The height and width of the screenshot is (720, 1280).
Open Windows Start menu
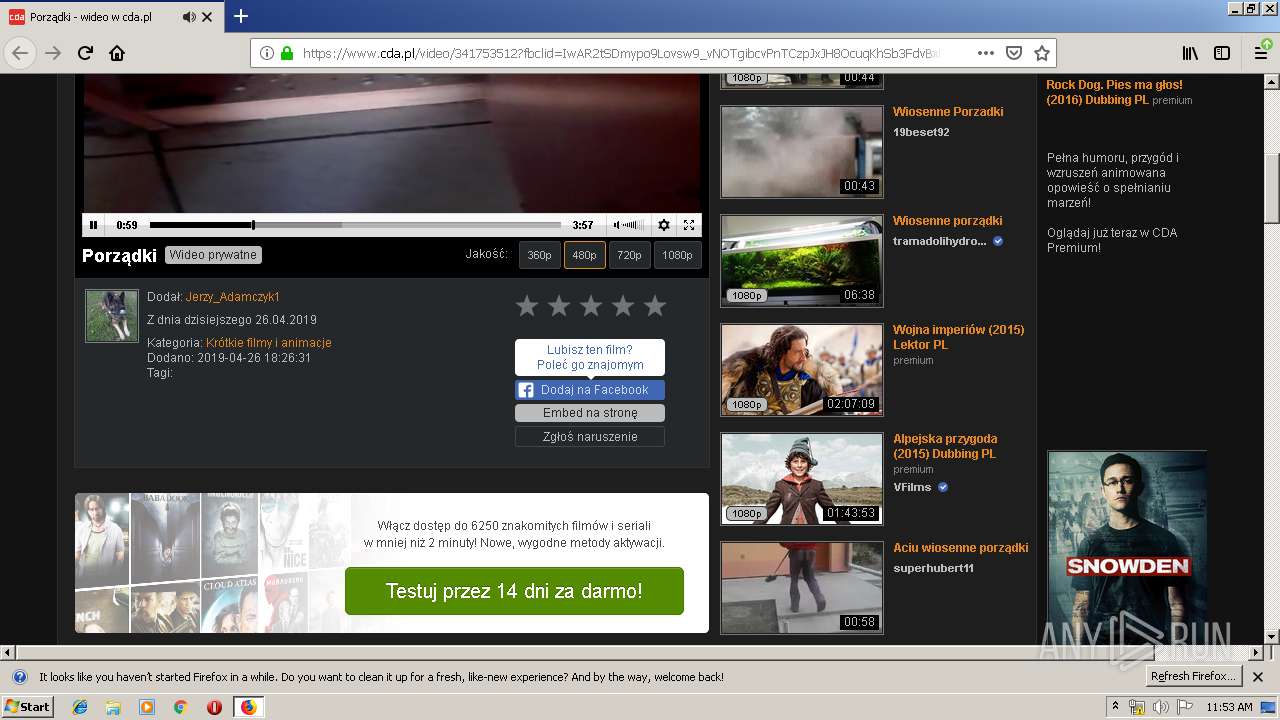point(27,707)
